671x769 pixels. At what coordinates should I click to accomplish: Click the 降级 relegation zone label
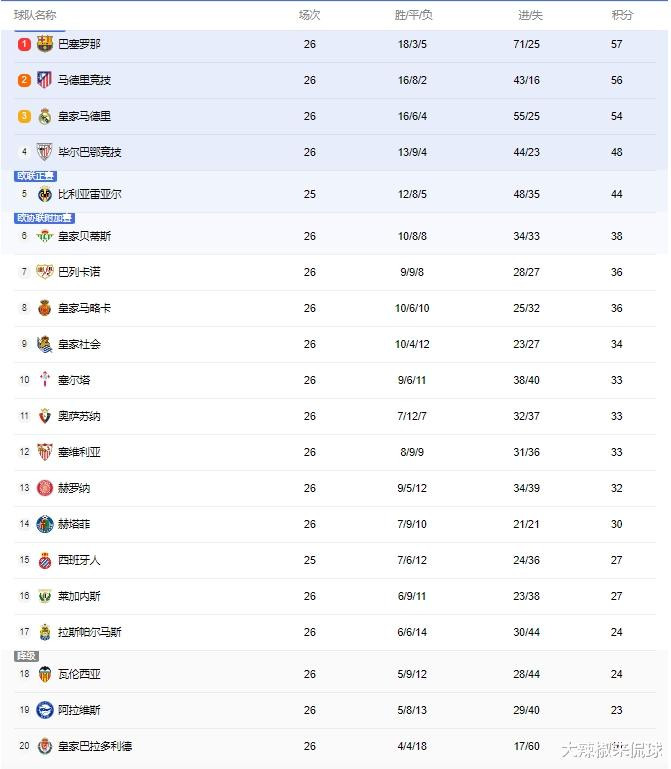point(26,656)
